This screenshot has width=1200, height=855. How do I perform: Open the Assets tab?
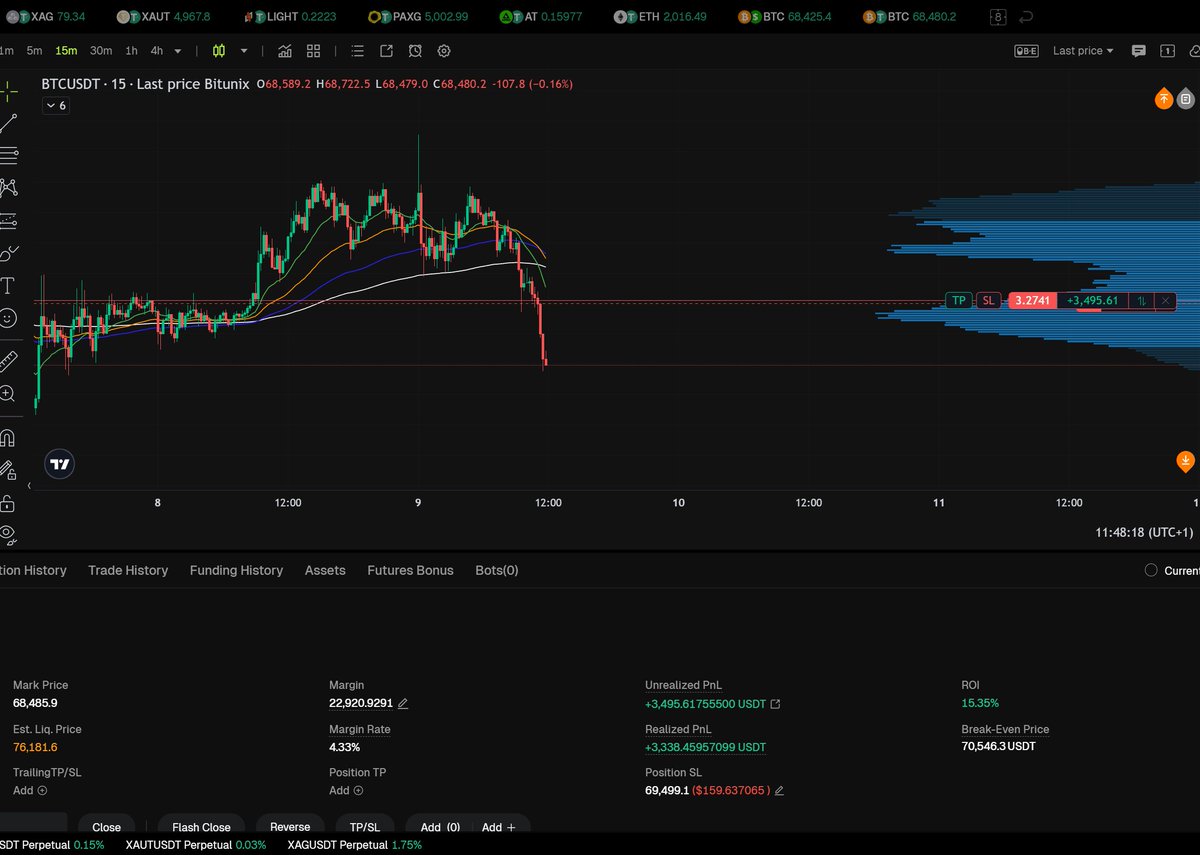pyautogui.click(x=325, y=570)
